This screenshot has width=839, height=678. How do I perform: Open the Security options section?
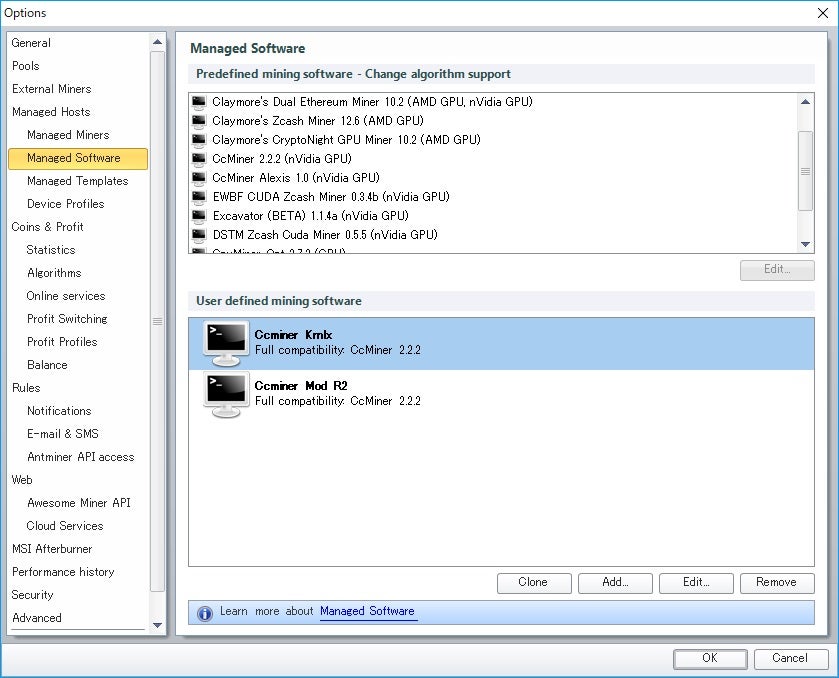pyautogui.click(x=32, y=595)
